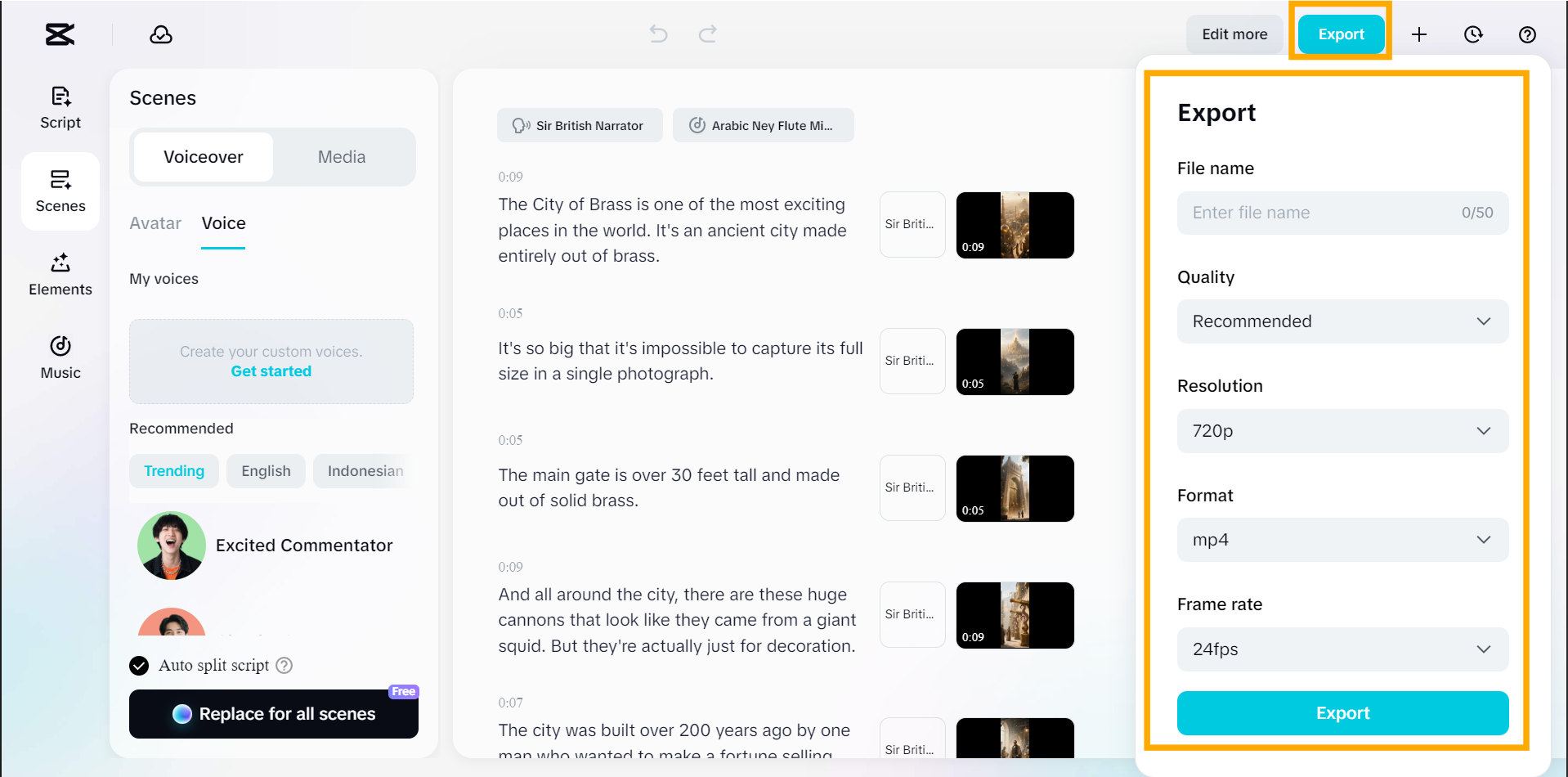Click the plus icon in top bar

[1419, 34]
